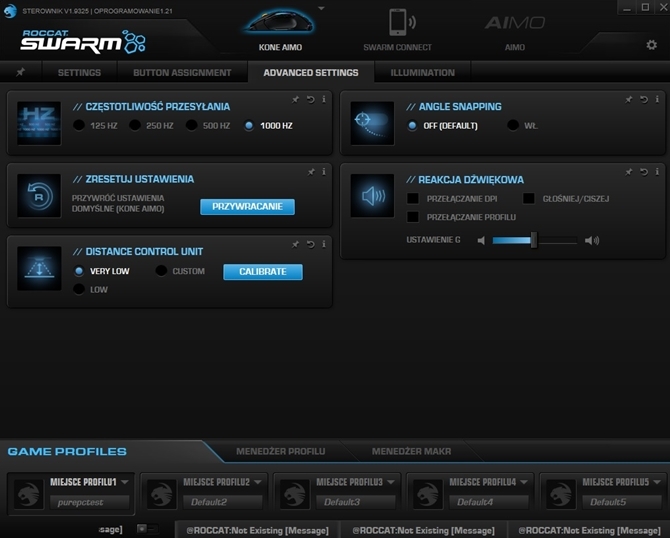
Task: Set polling rate to 500 Hz
Action: point(191,126)
